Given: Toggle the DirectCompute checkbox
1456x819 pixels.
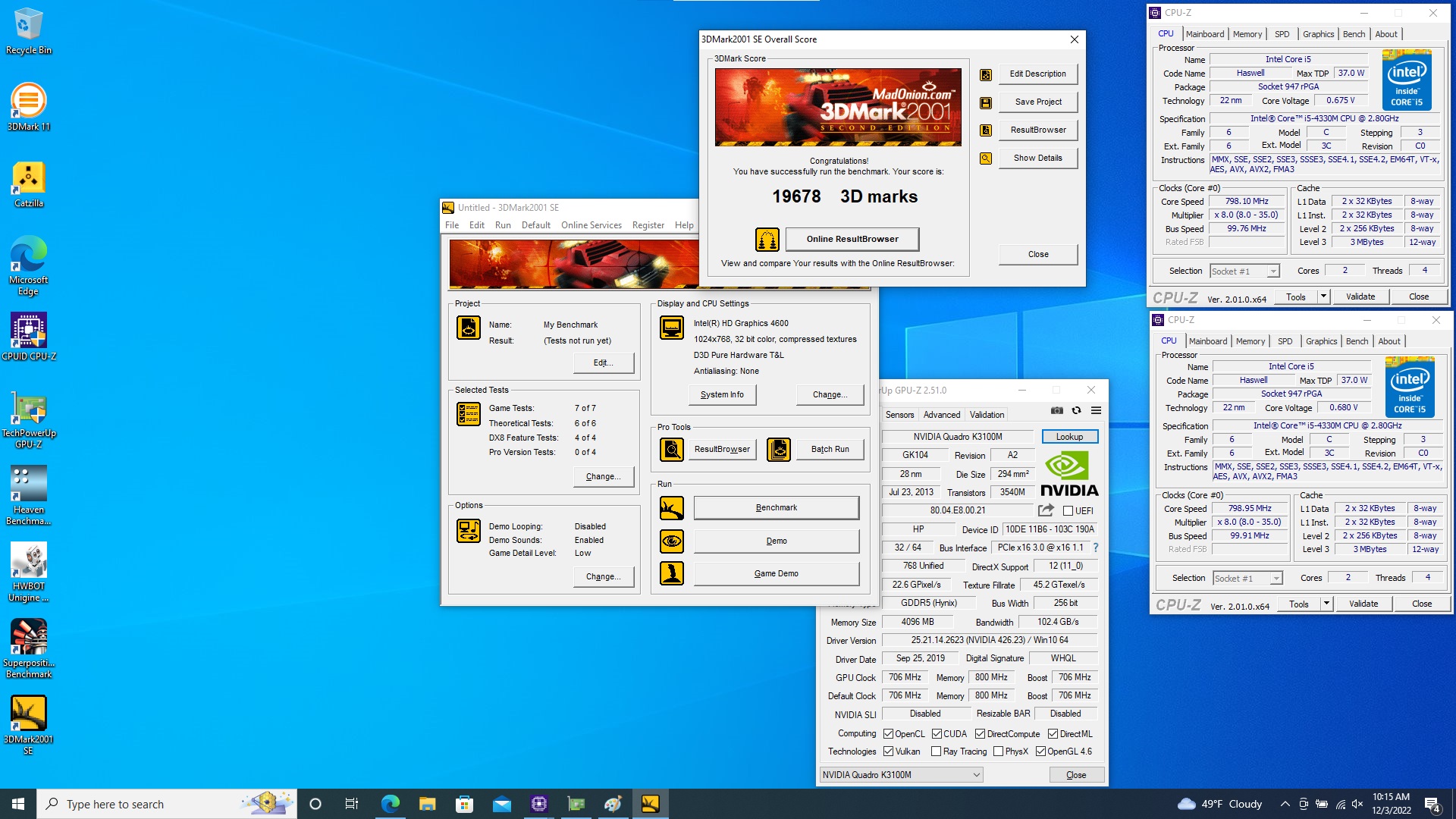Looking at the screenshot, I should [x=981, y=734].
